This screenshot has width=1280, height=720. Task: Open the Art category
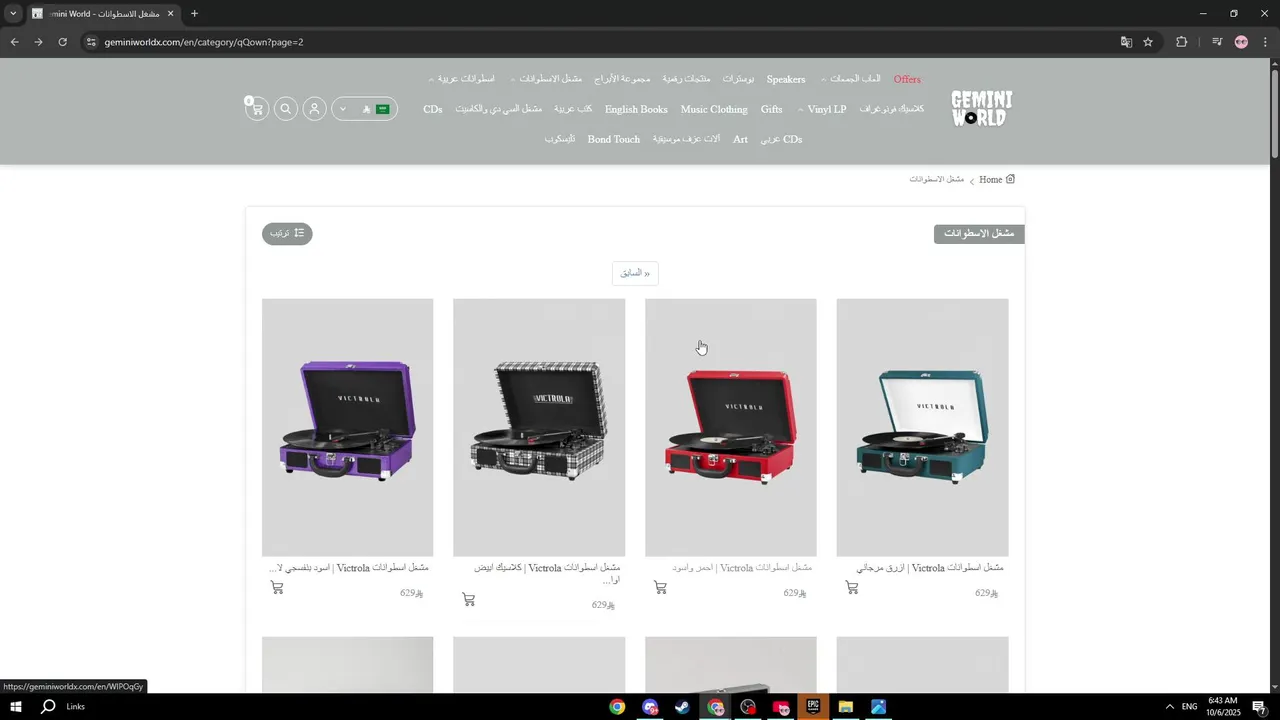pos(740,139)
